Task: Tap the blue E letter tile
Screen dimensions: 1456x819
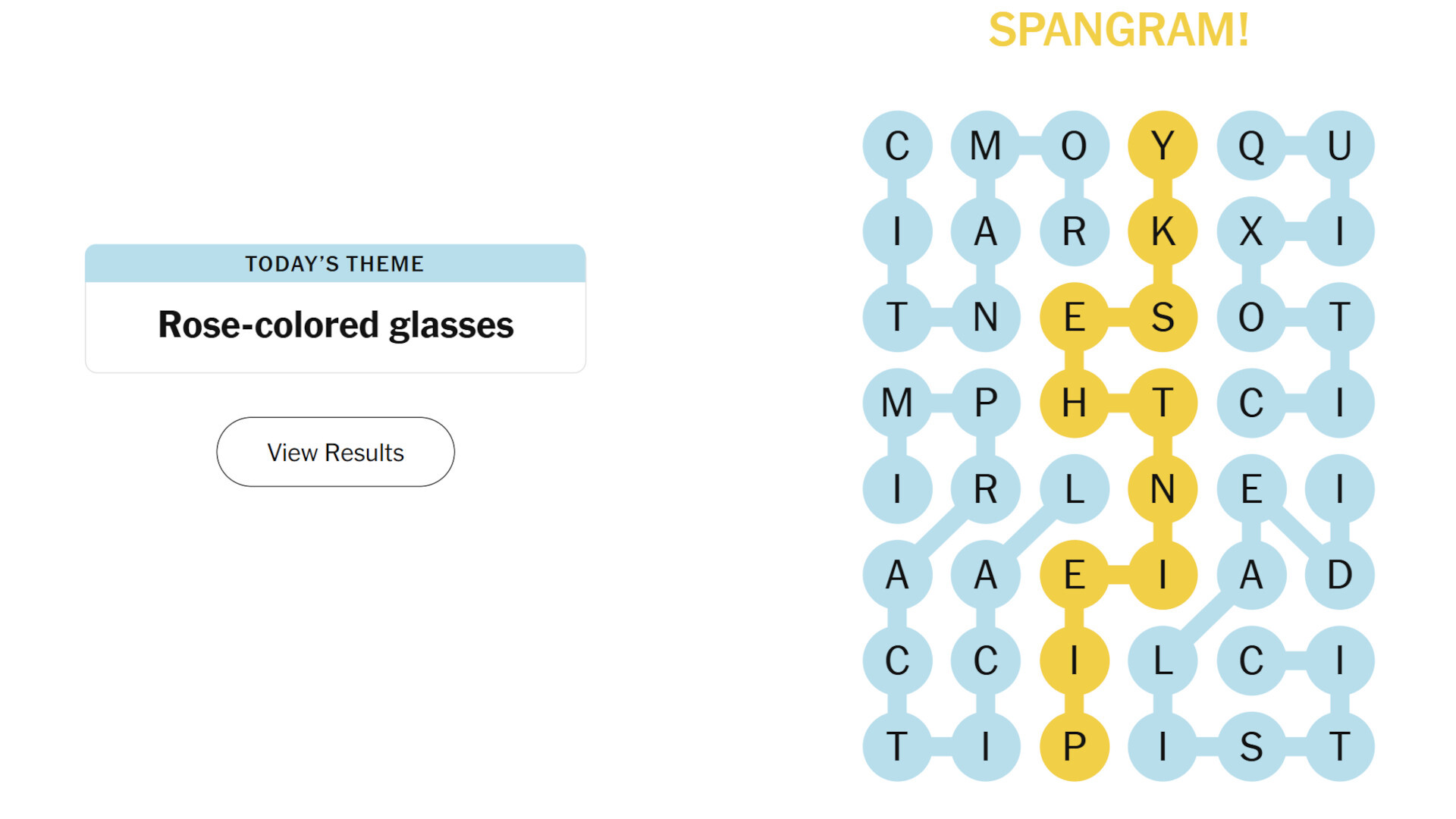Action: [1251, 489]
